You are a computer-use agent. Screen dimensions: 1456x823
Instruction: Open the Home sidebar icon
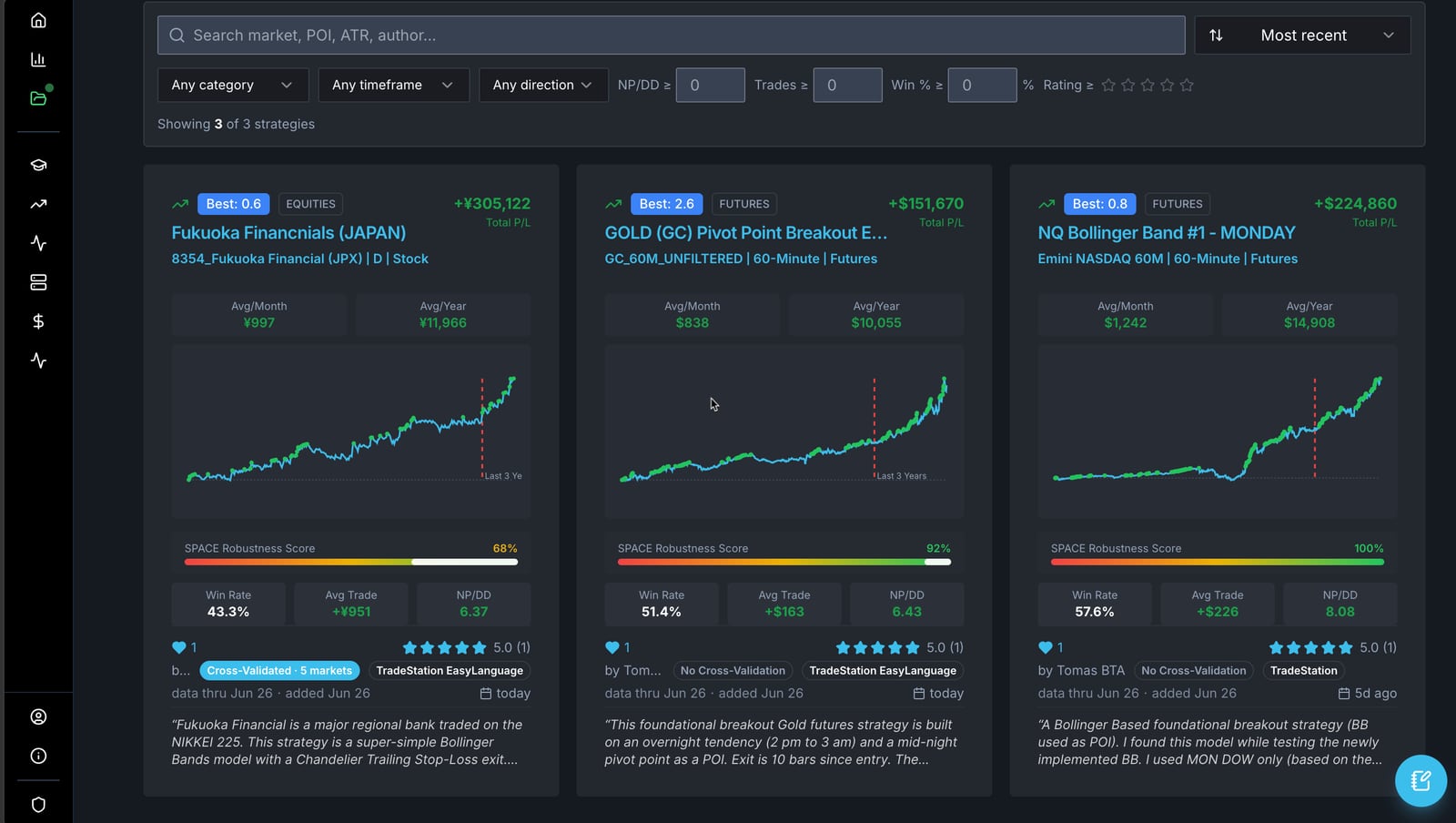(38, 20)
